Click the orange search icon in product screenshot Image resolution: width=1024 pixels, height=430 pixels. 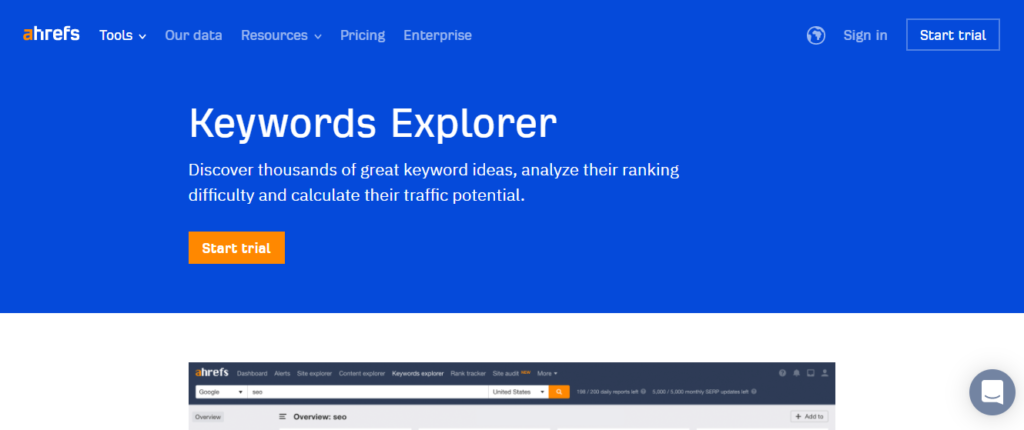point(559,392)
